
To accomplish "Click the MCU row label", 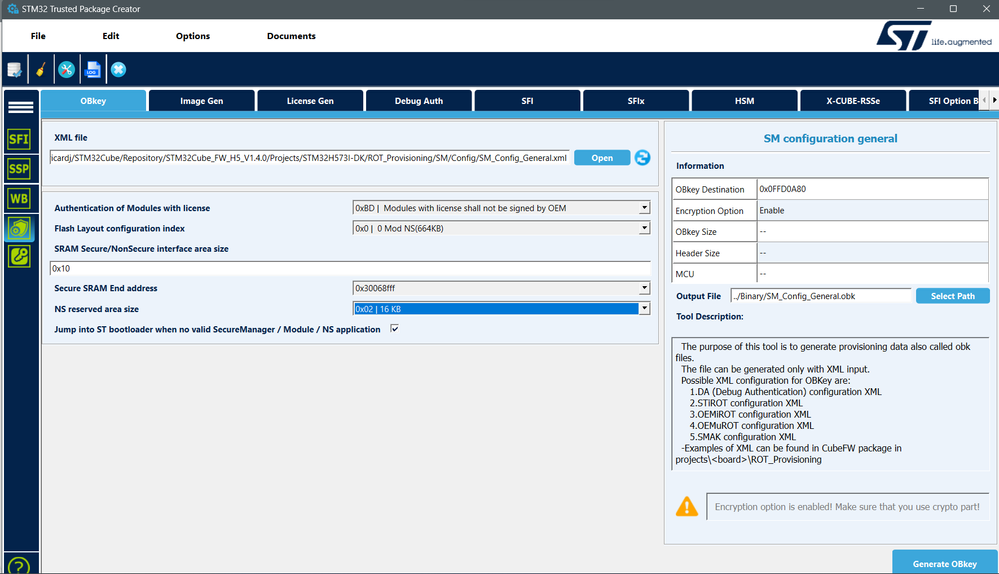I will tap(715, 274).
